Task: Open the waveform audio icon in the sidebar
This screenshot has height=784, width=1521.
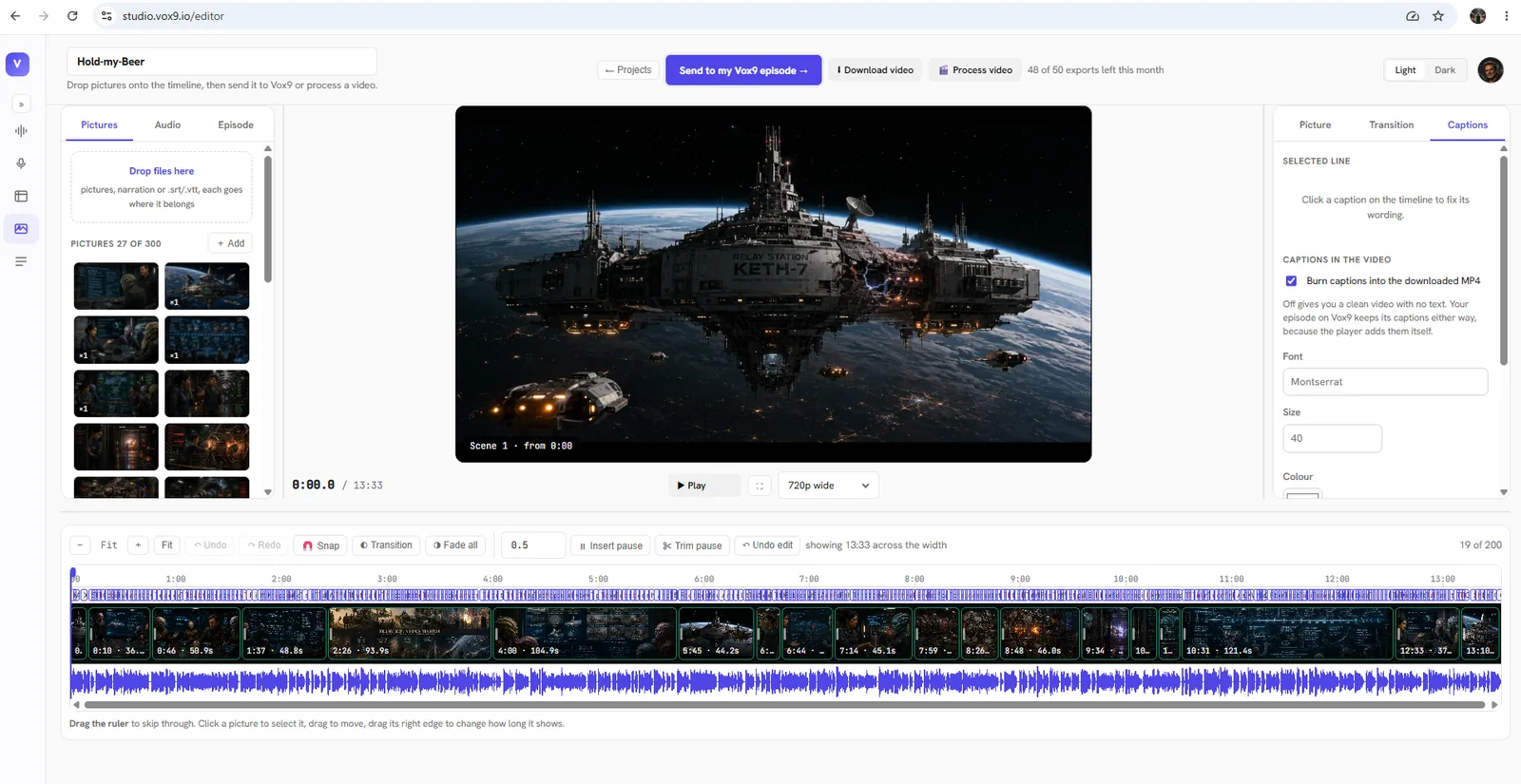Action: (x=21, y=131)
